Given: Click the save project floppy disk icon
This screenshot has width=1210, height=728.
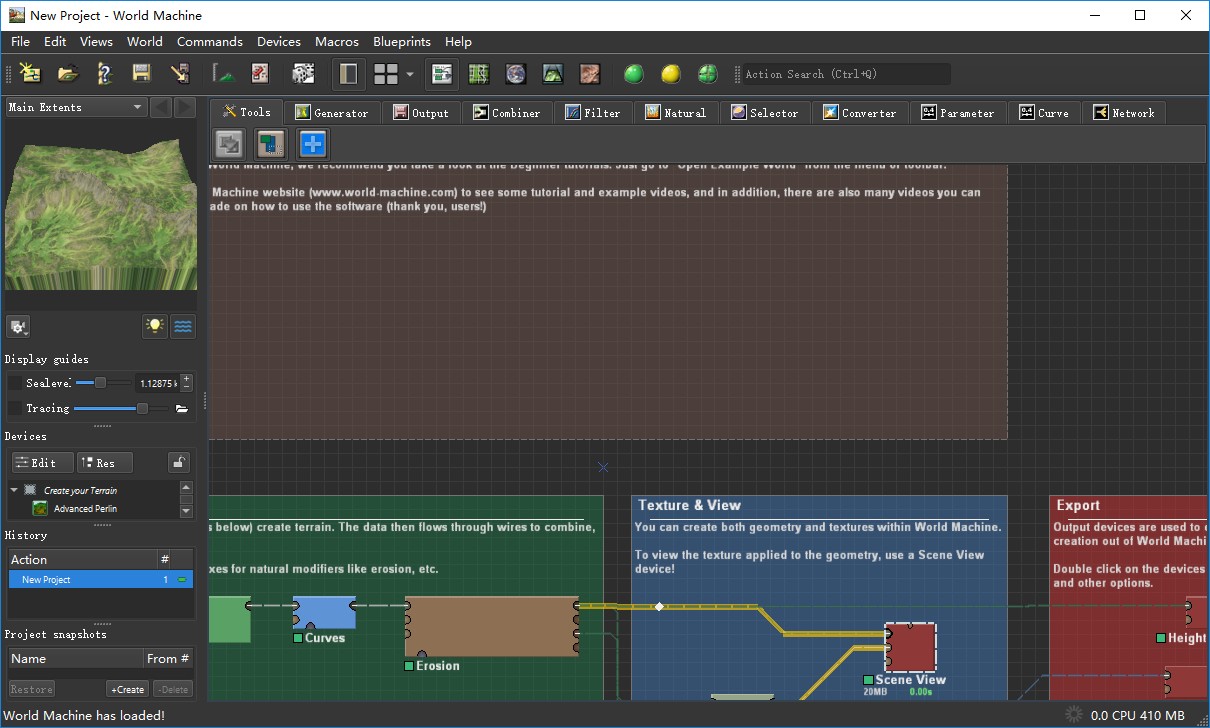Looking at the screenshot, I should 141,73.
